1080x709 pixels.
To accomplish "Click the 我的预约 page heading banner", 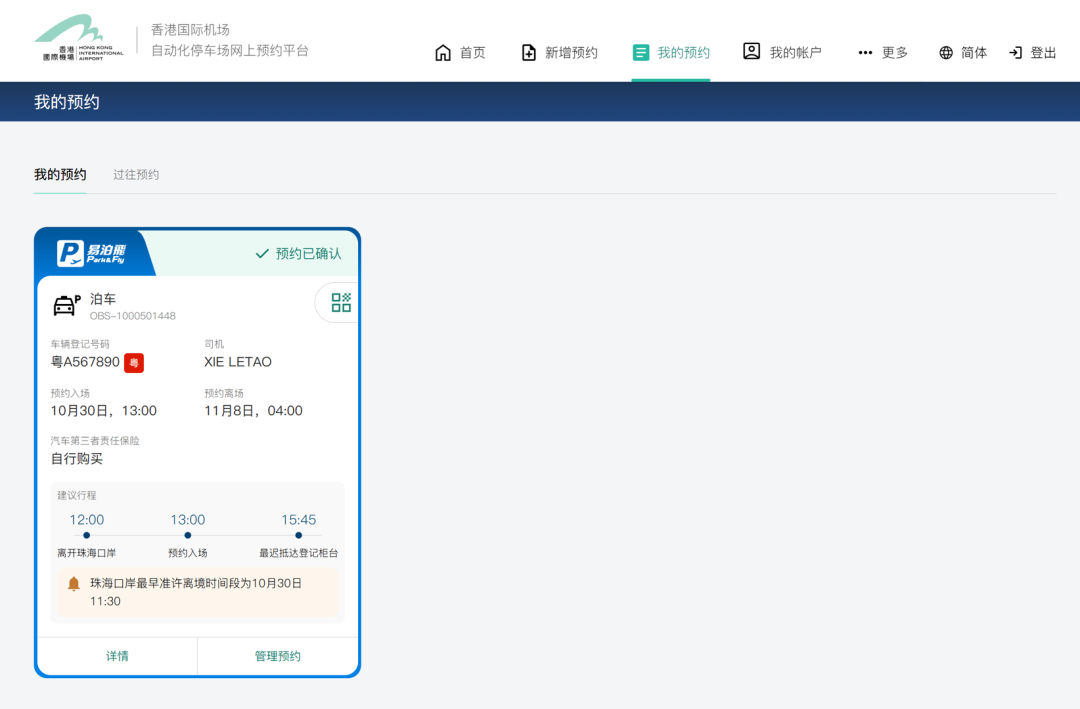I will point(67,102).
